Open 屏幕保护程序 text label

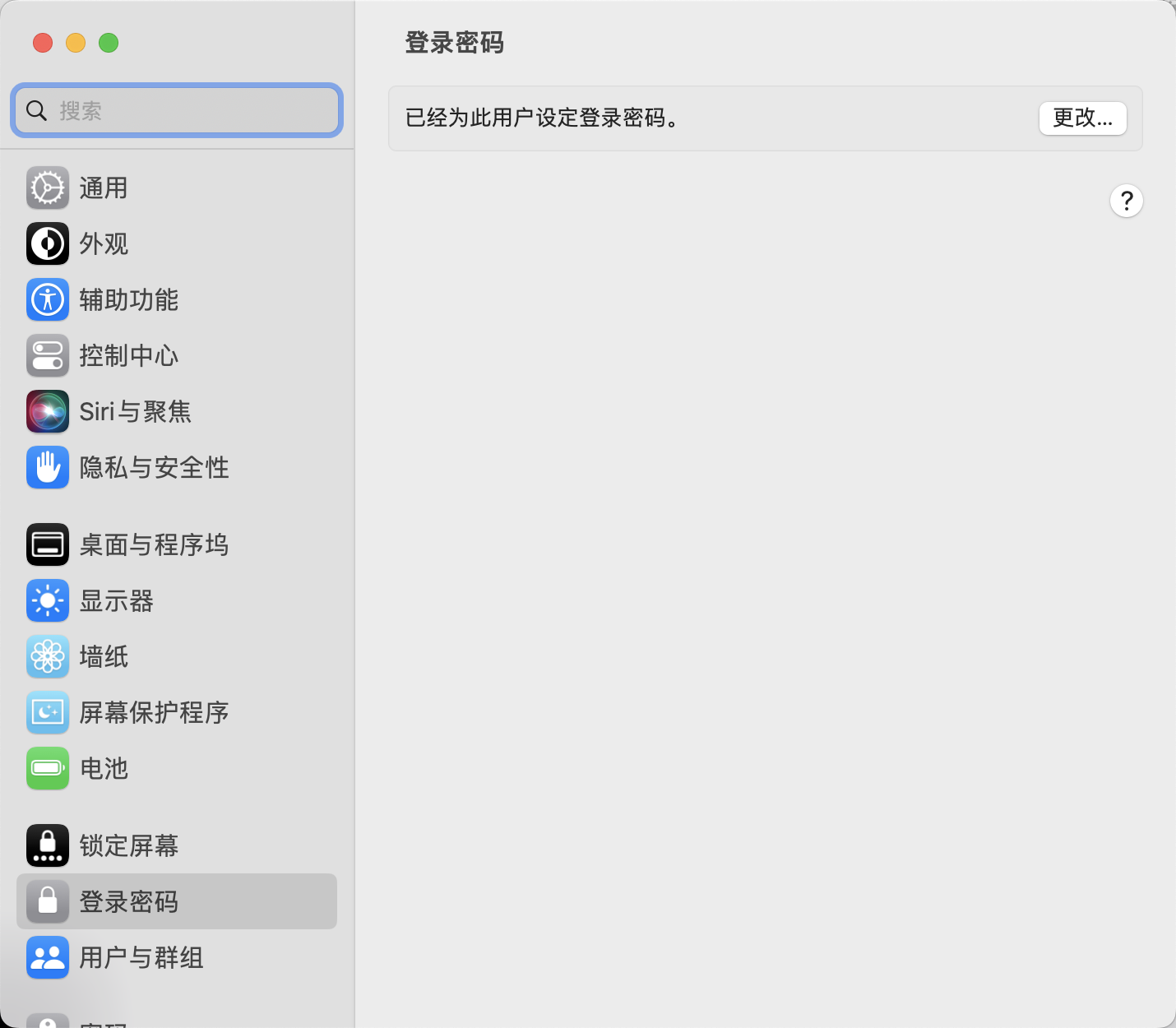155,713
